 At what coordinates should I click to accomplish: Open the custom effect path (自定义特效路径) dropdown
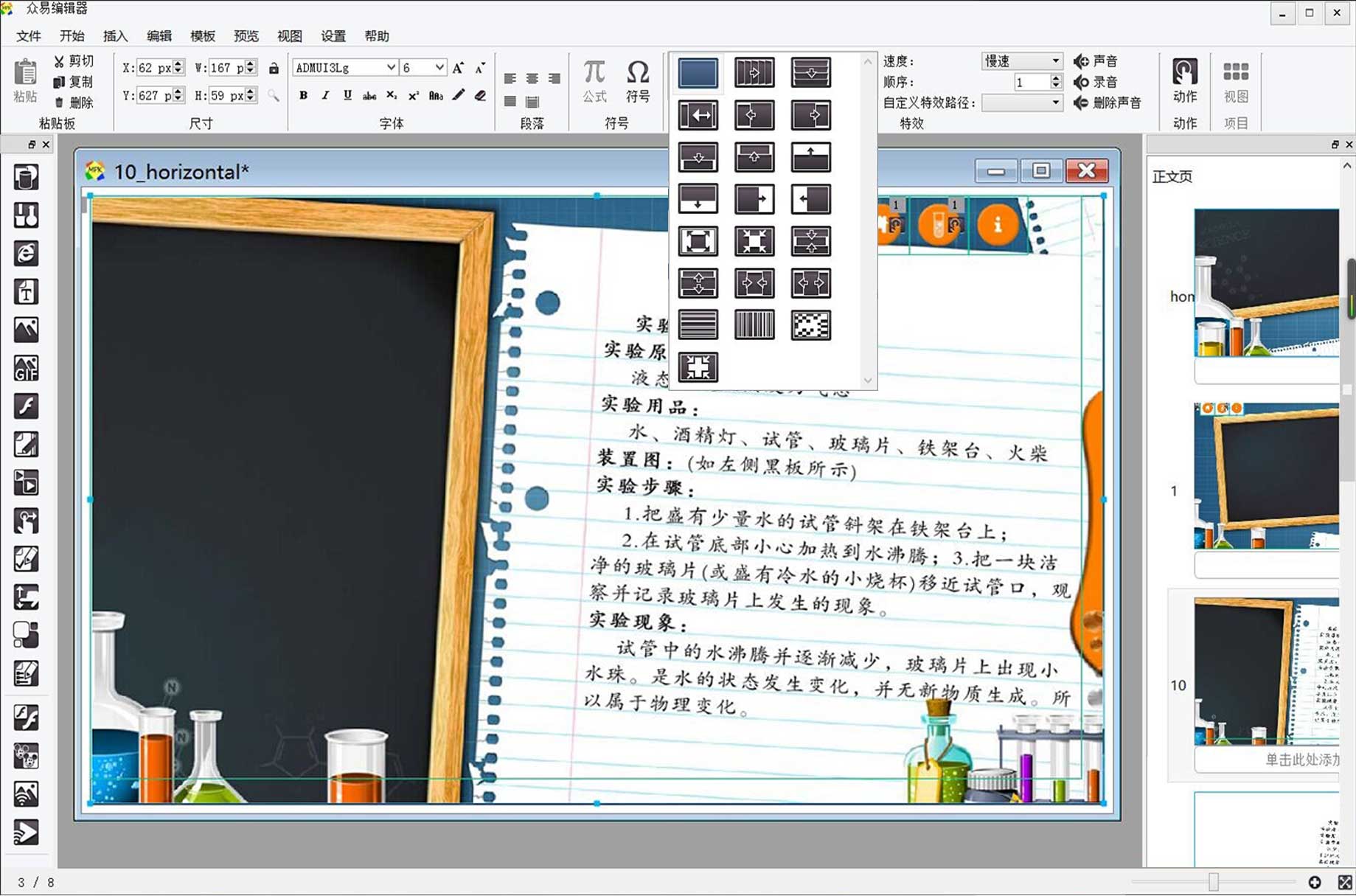1022,103
